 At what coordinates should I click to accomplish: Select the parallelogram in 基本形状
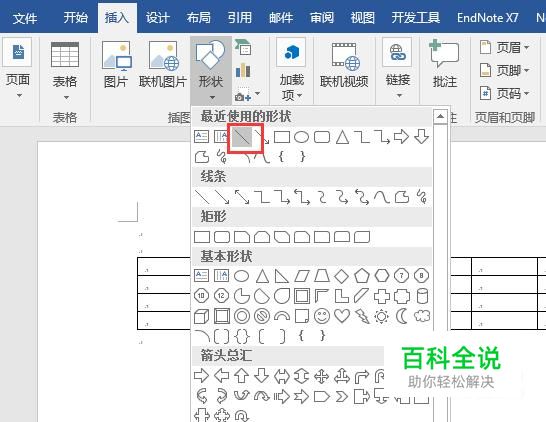tap(302, 276)
